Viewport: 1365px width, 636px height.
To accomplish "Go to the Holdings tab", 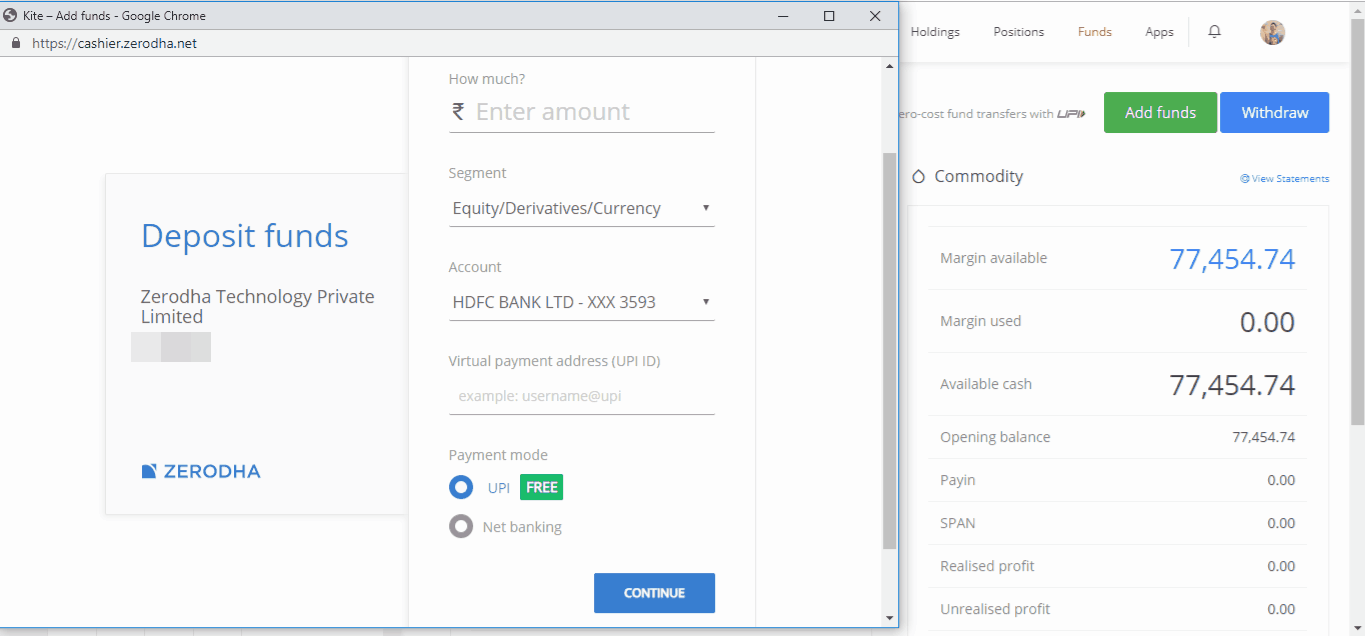I will click(x=935, y=32).
